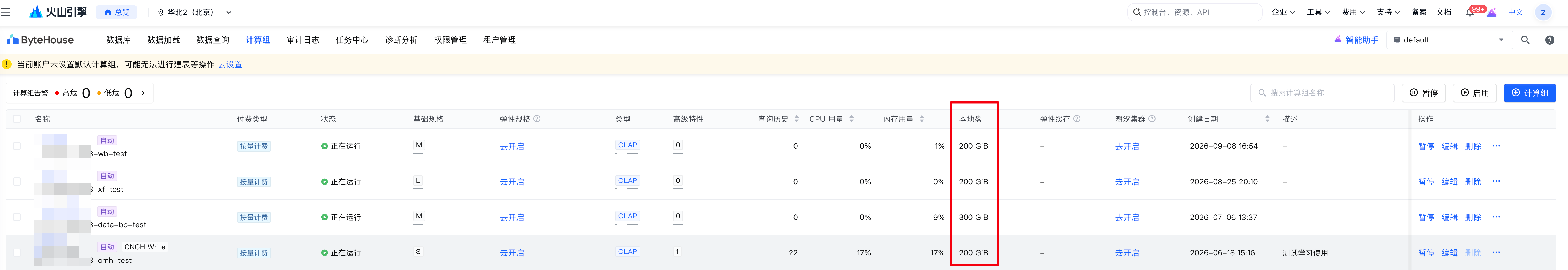Open the help question mark icon
Image resolution: width=1568 pixels, height=270 pixels.
[x=1550, y=40]
